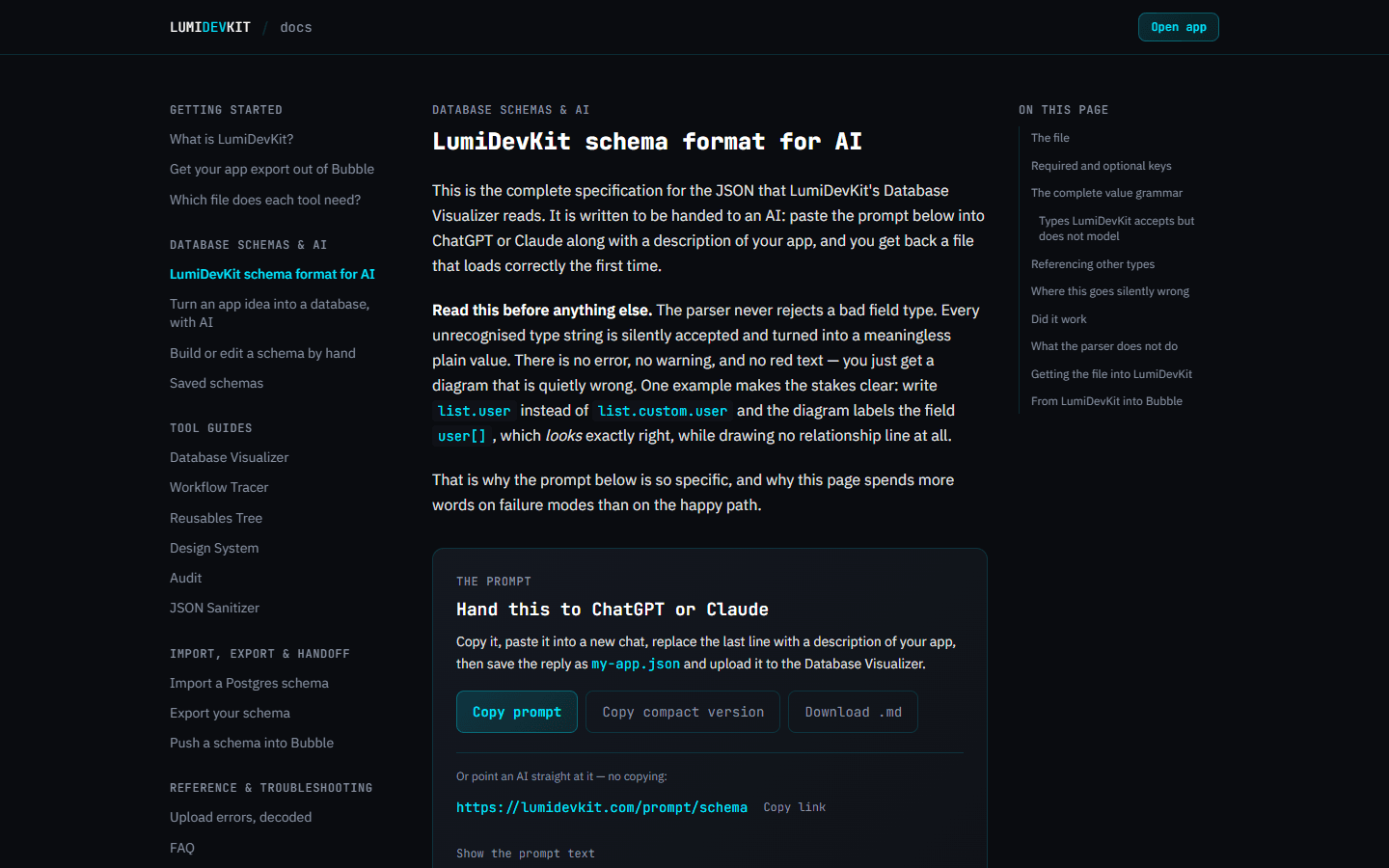Jump to 'Types LumiDevKit accepts but does not model'
This screenshot has height=868, width=1389.
pyautogui.click(x=1116, y=229)
